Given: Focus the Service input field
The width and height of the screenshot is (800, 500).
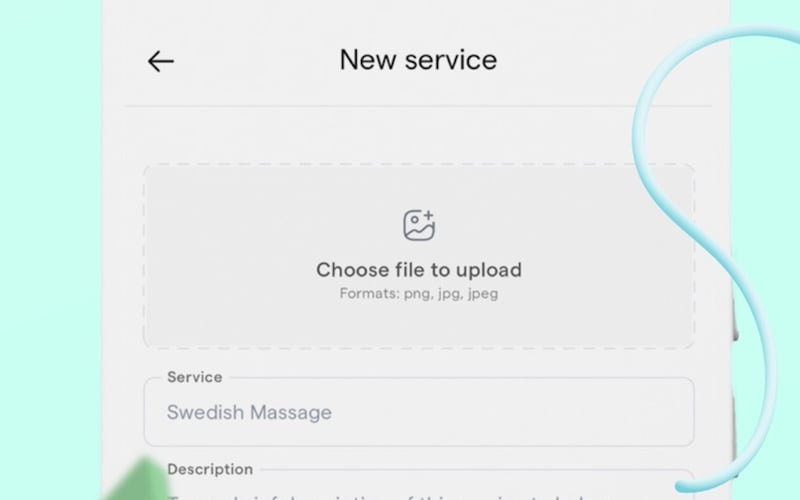Looking at the screenshot, I should (x=419, y=412).
